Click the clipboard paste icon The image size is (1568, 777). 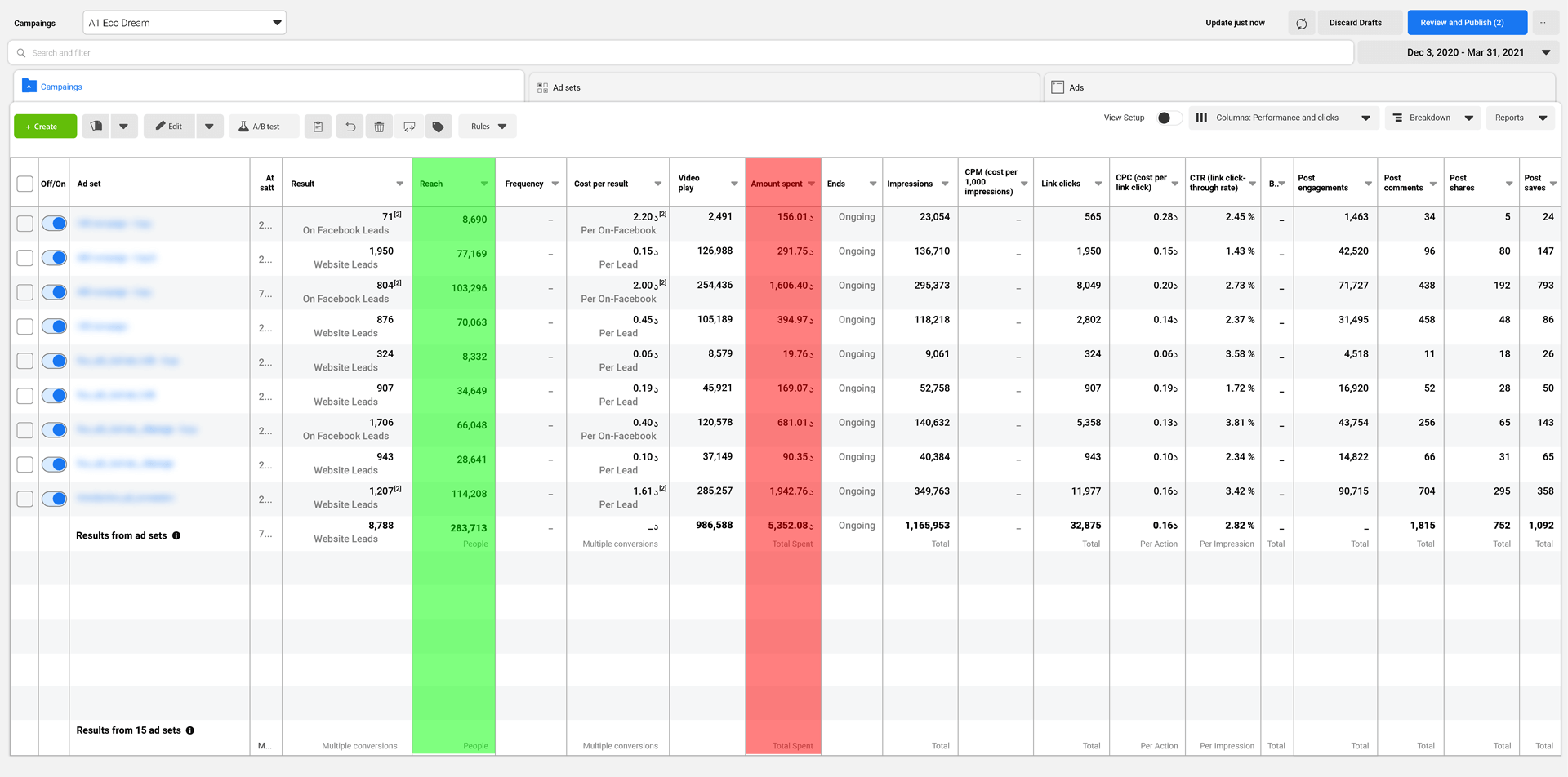click(318, 127)
